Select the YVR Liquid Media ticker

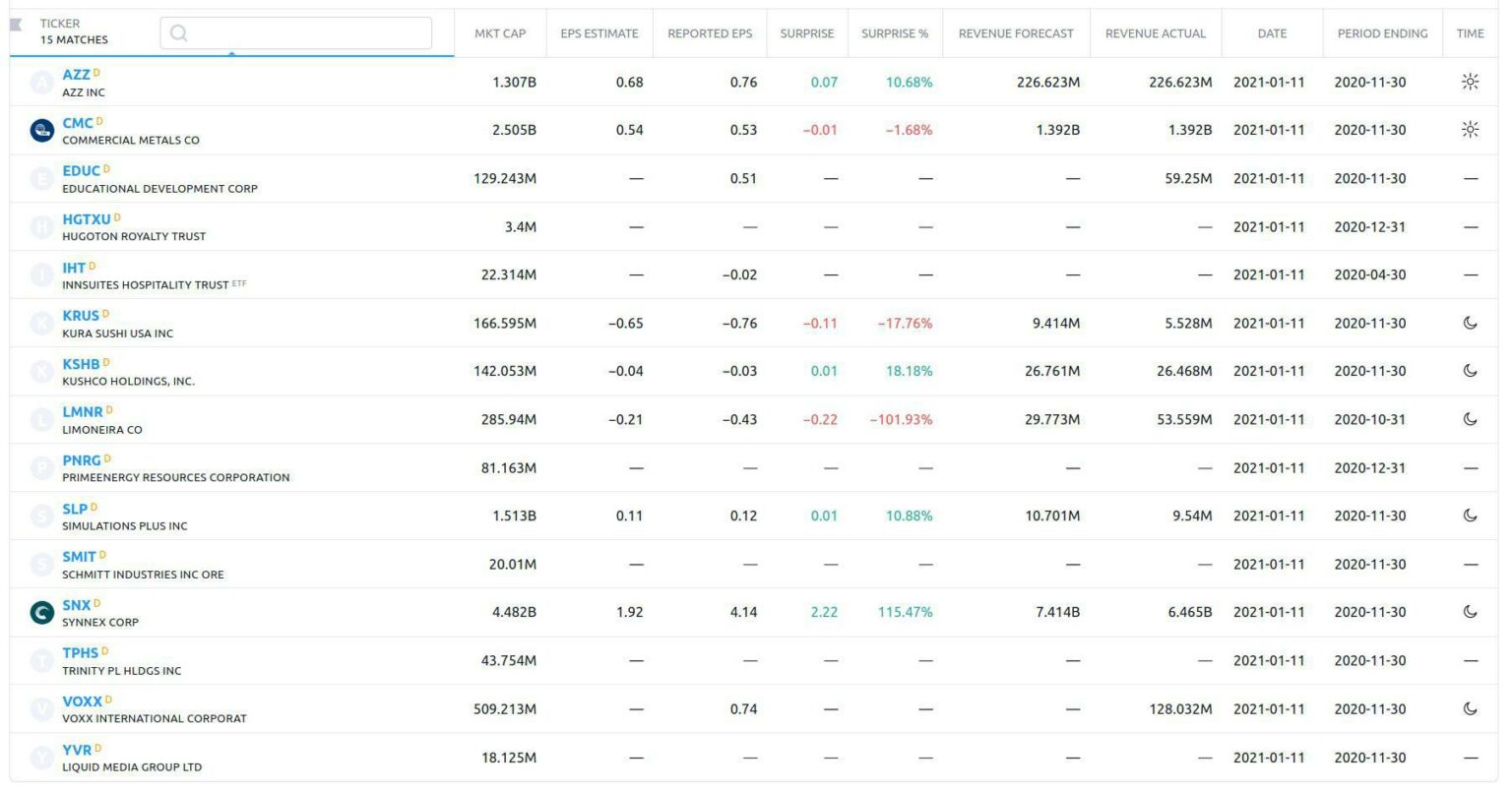76,749
